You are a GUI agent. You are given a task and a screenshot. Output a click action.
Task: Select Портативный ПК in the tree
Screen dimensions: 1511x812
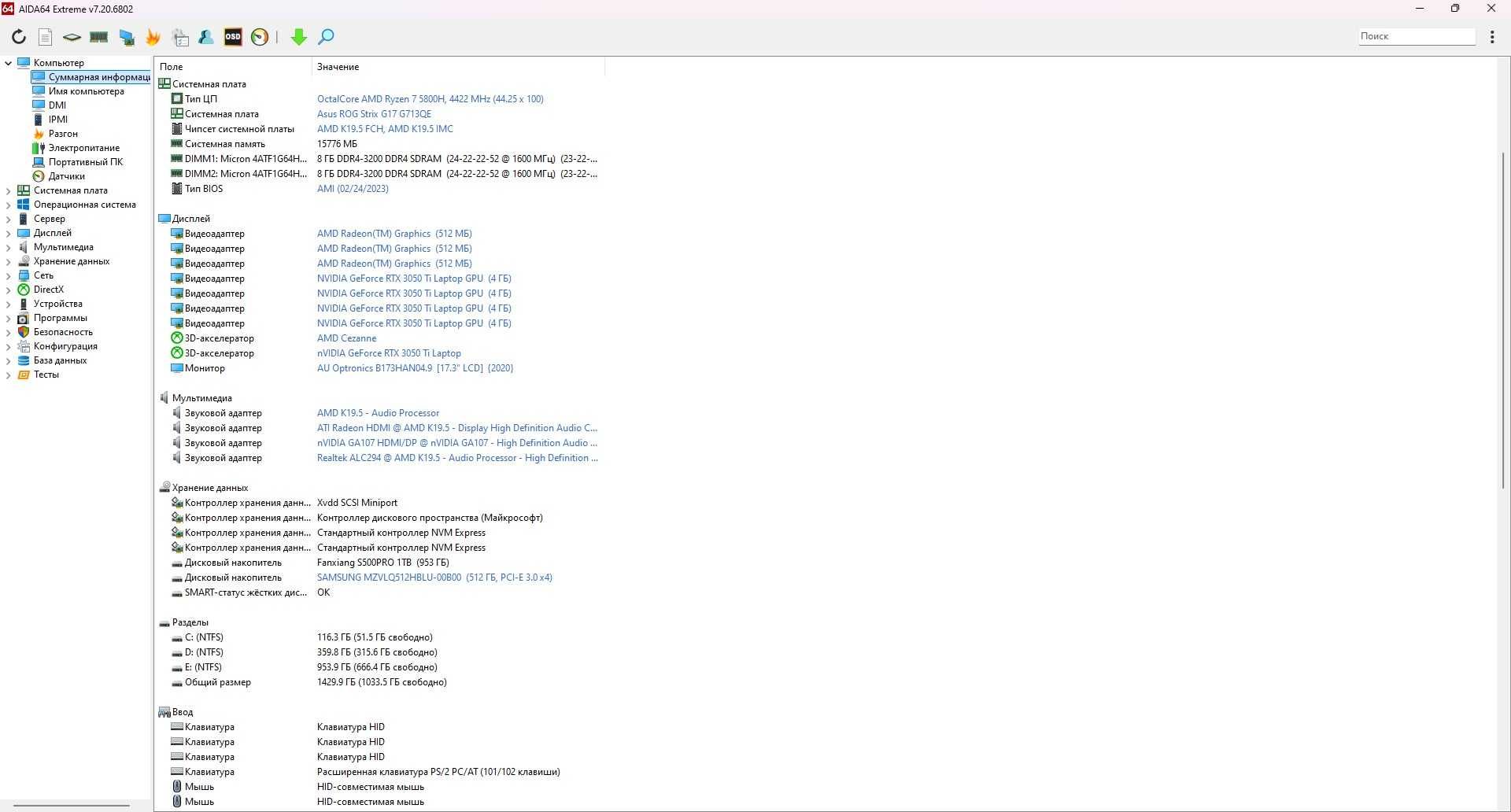[78, 162]
